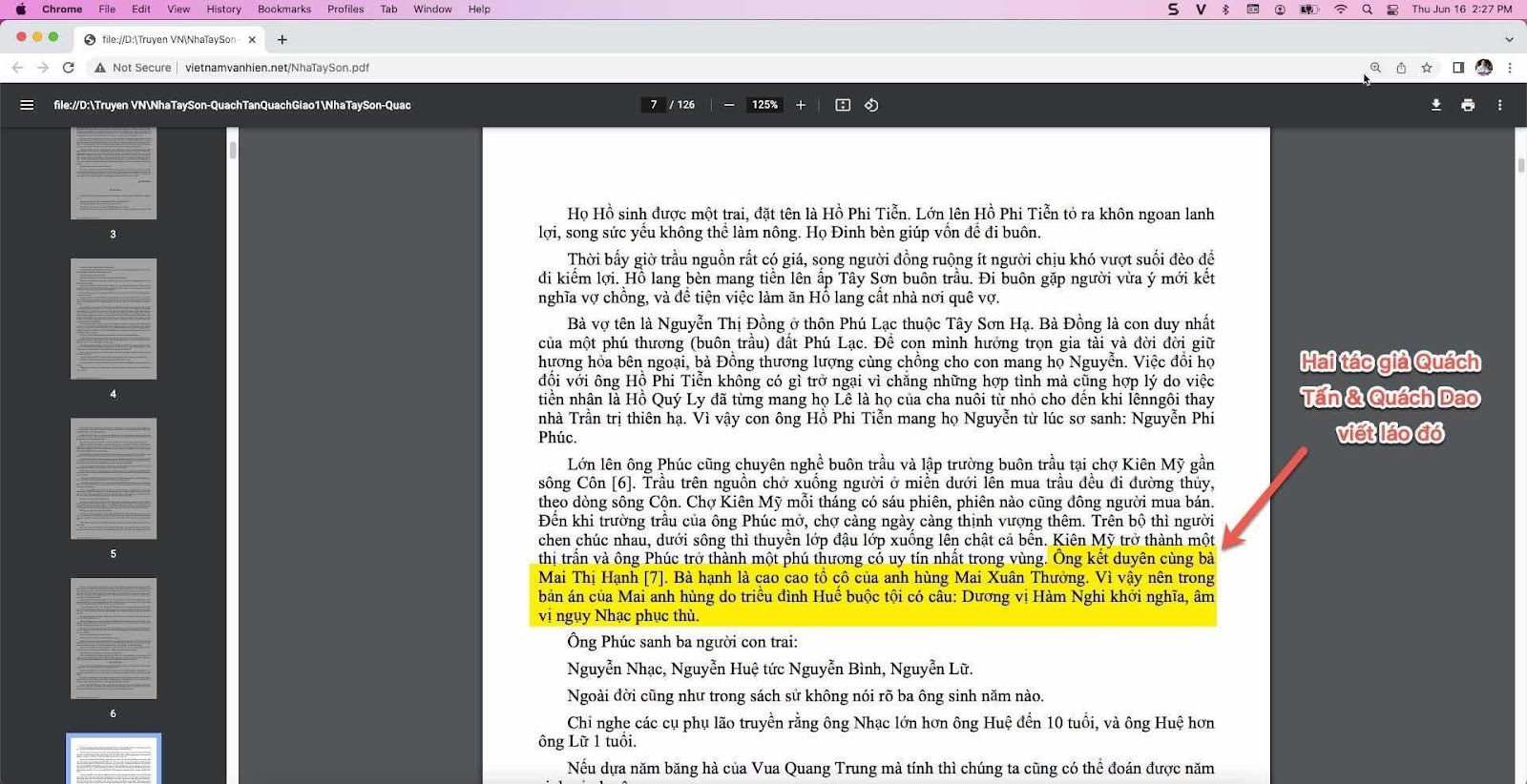Expand the tab search chevron
Viewport: 1527px width, 784px height.
pyautogui.click(x=1509, y=39)
